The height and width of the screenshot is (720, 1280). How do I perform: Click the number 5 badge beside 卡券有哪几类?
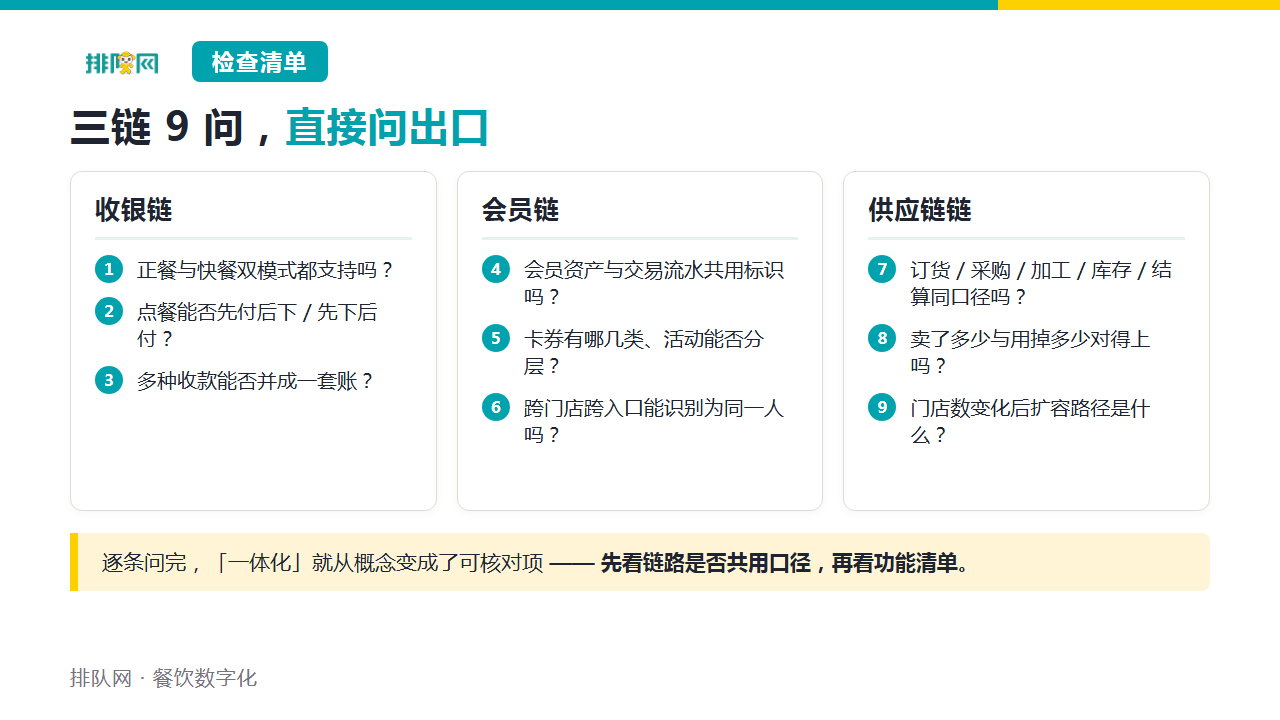(496, 338)
